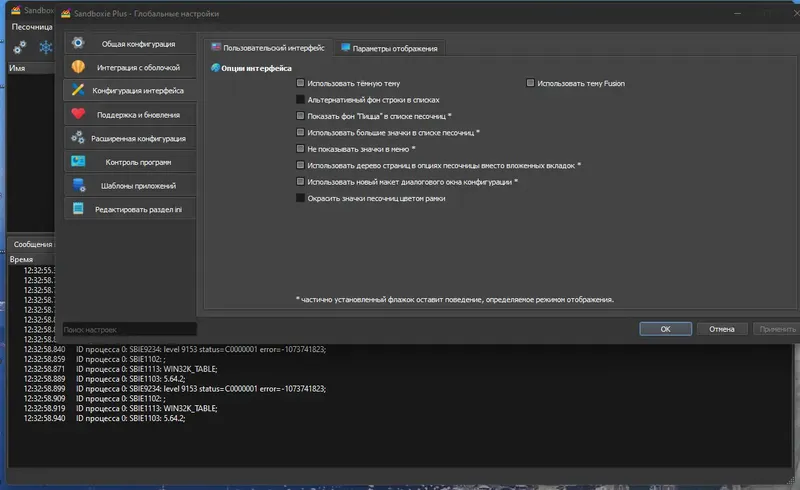Click the ini file editor icon
The image size is (800, 490).
click(x=78, y=208)
